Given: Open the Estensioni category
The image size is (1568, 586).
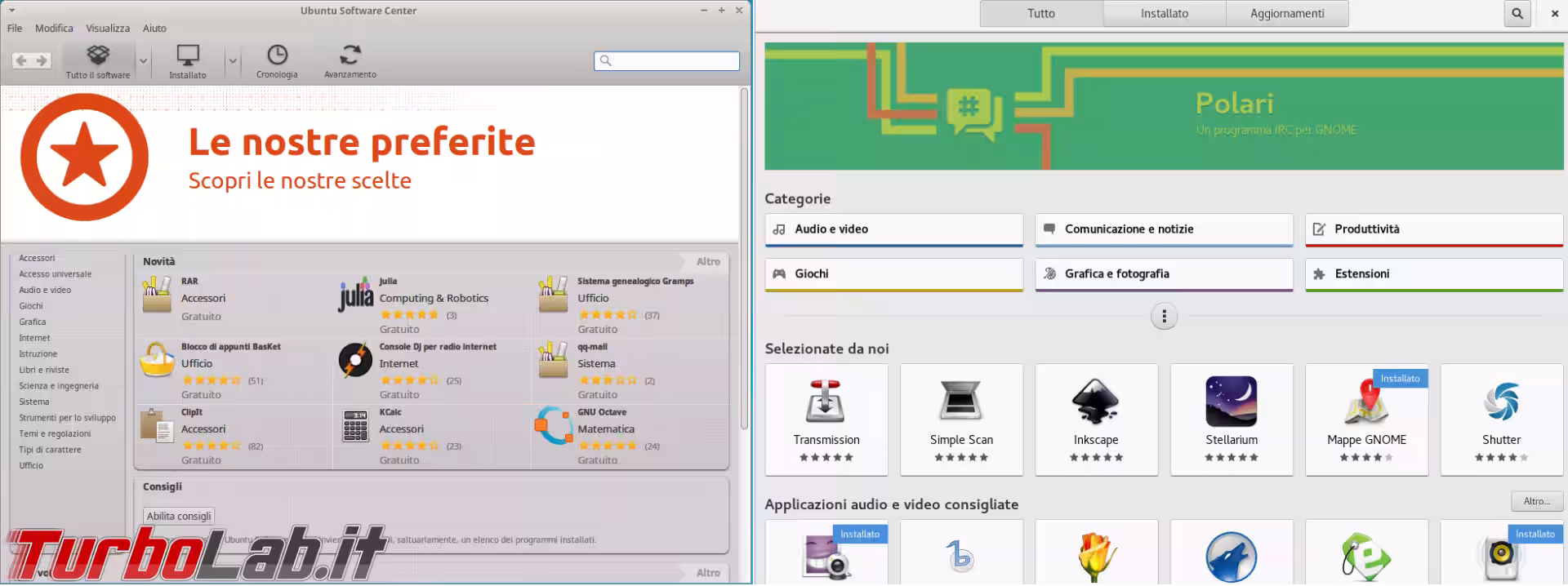Looking at the screenshot, I should 1434,274.
